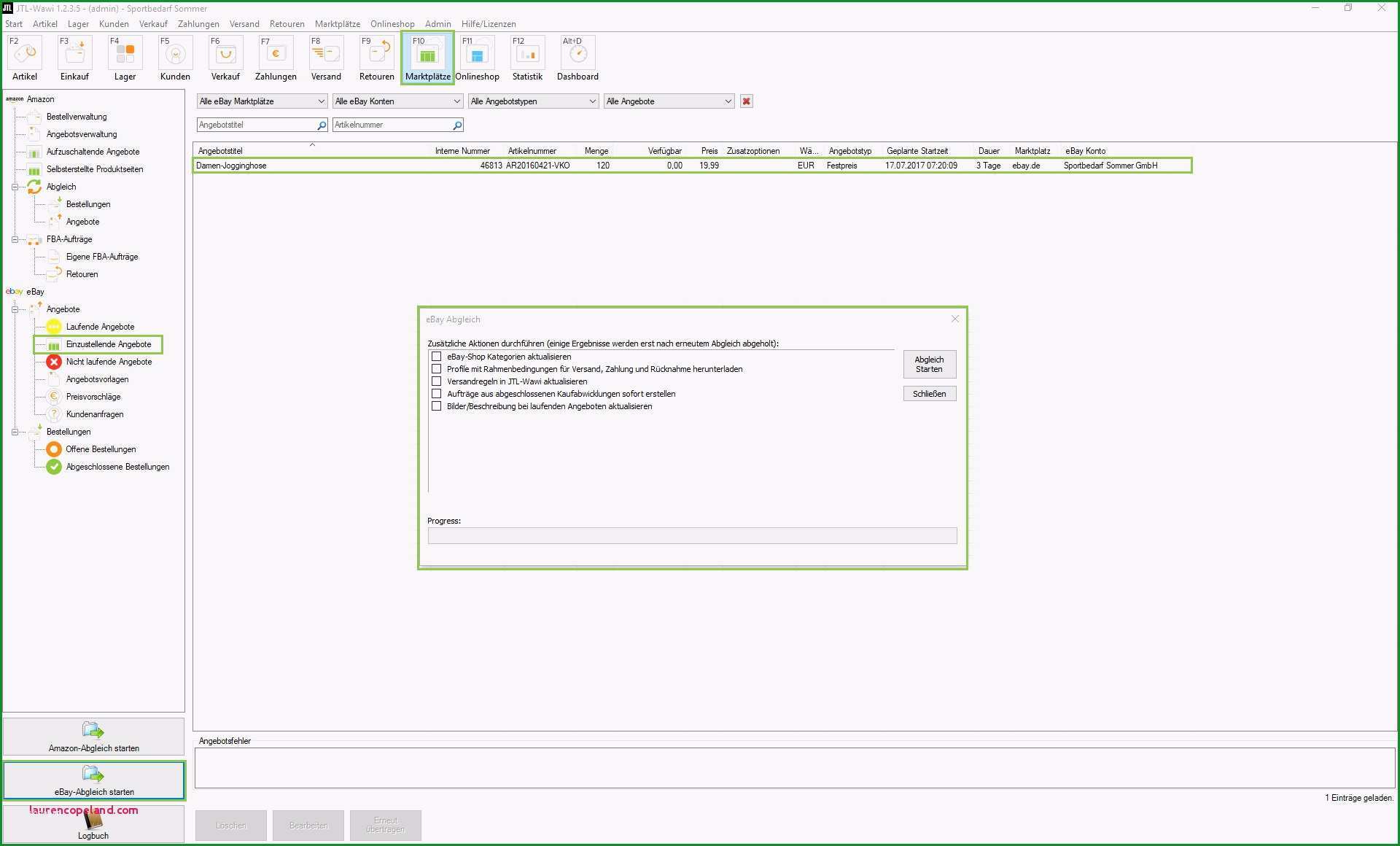Open the Artikel menu in menu bar
Viewport: 1400px width, 846px height.
(45, 24)
